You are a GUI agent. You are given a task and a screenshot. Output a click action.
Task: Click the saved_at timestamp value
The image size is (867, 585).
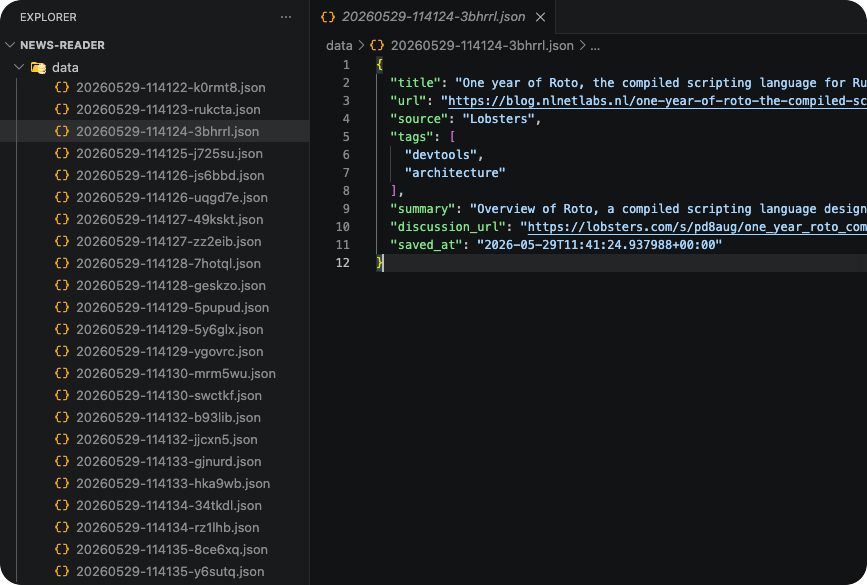(x=599, y=244)
